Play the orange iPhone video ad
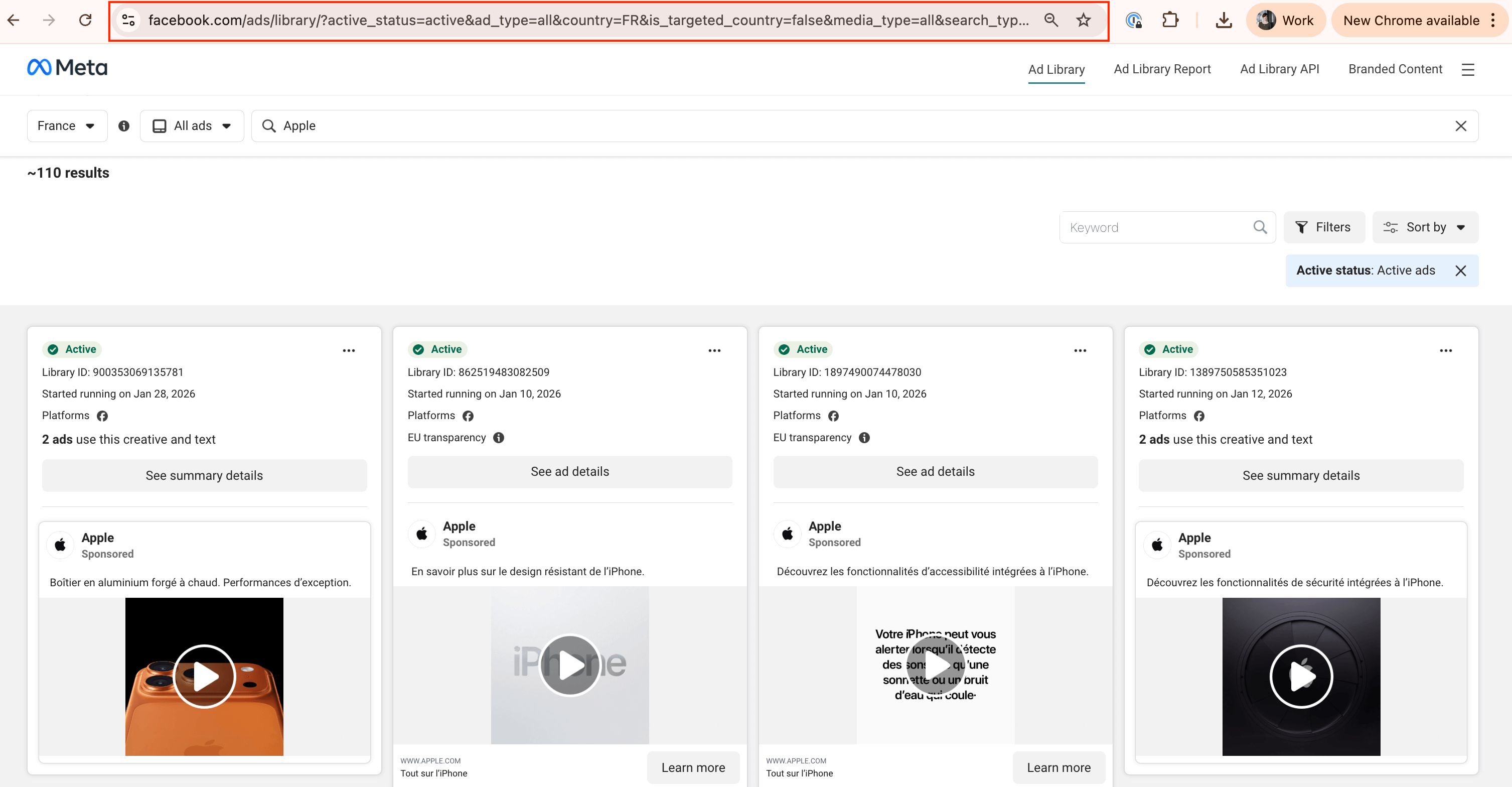This screenshot has height=787, width=1512. pyautogui.click(x=204, y=676)
